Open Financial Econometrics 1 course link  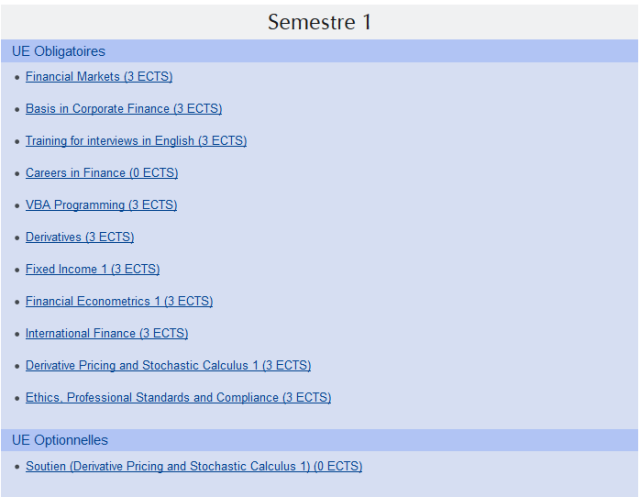coord(119,301)
